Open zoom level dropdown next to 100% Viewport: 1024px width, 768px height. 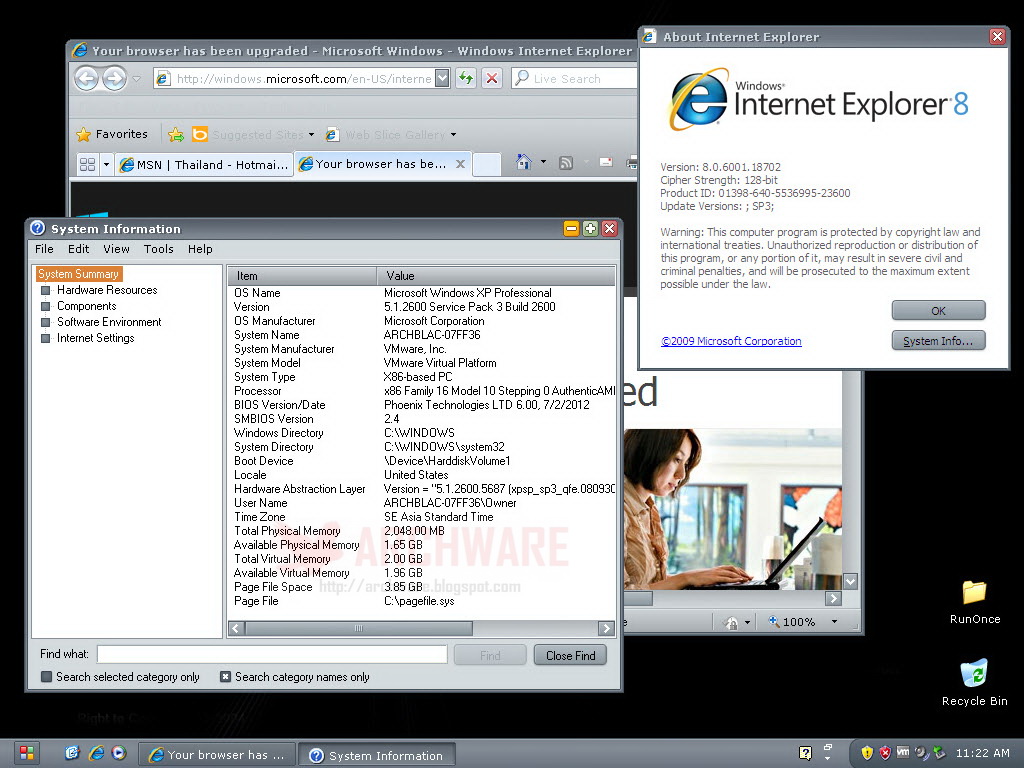coord(834,622)
